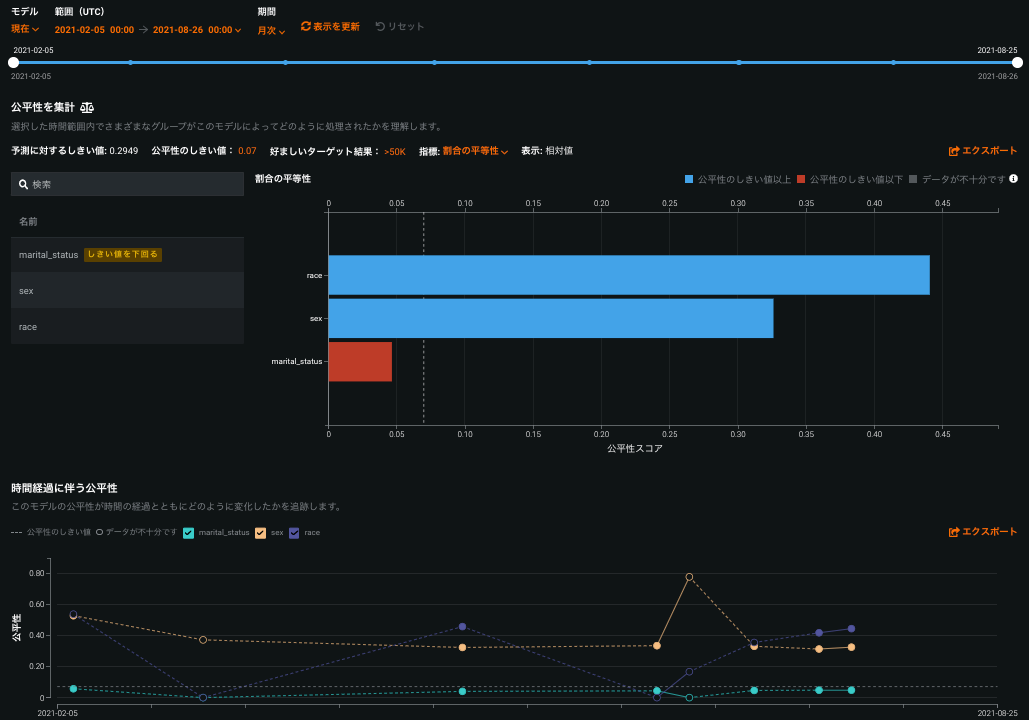Toggle the marital_status series checkbox
The width and height of the screenshot is (1029, 720).
pyautogui.click(x=189, y=533)
